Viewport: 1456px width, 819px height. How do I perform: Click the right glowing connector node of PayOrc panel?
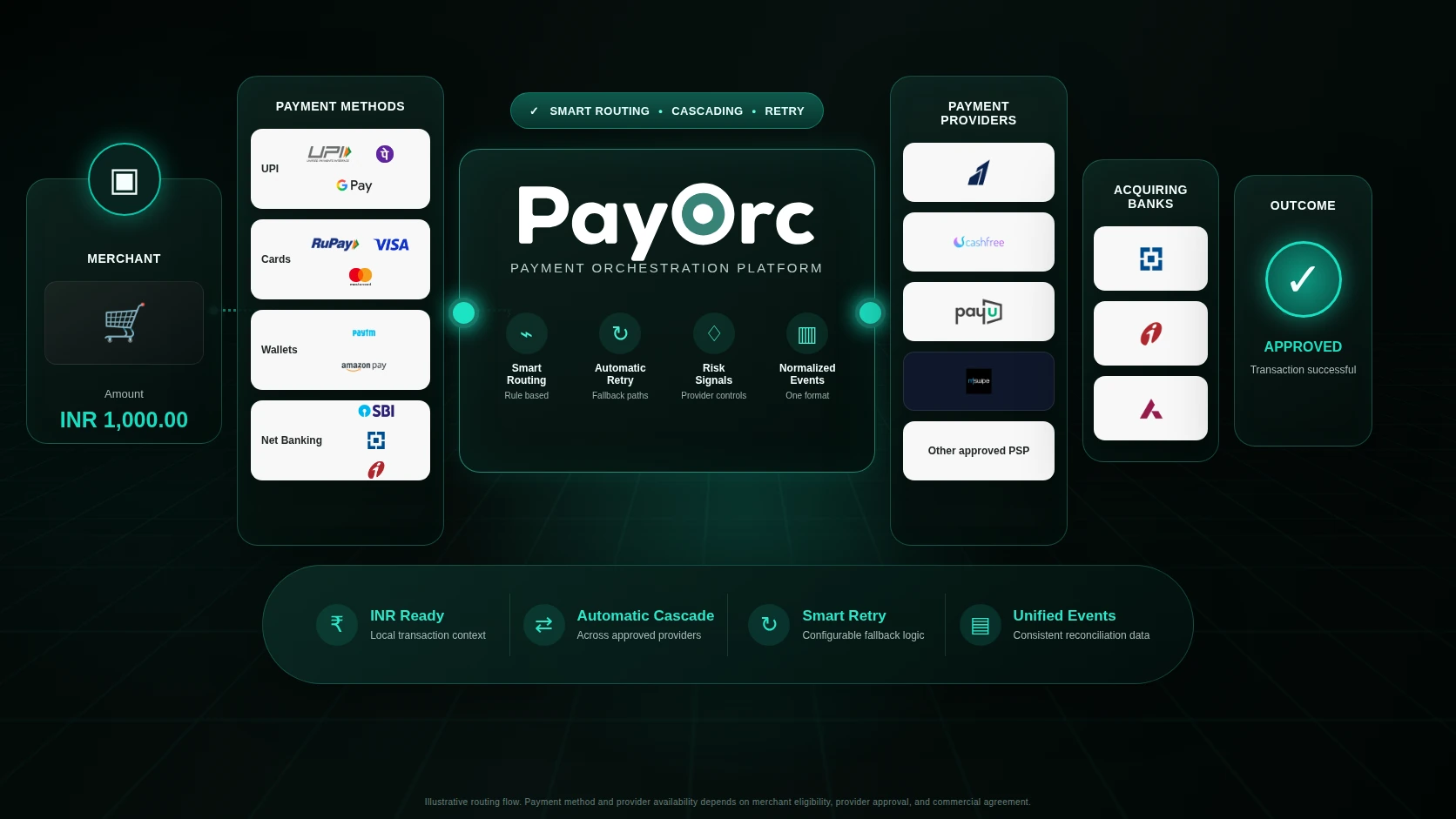click(x=870, y=312)
